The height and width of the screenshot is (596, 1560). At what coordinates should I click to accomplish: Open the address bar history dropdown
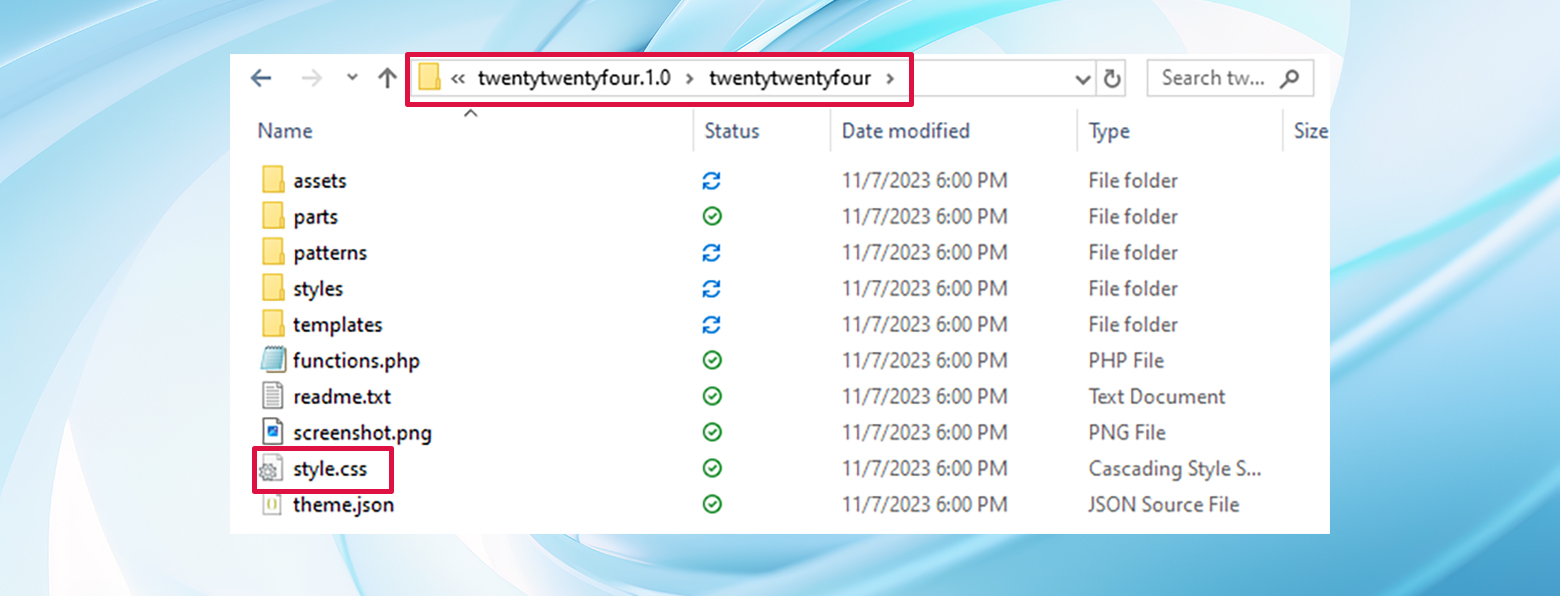pyautogui.click(x=1082, y=78)
